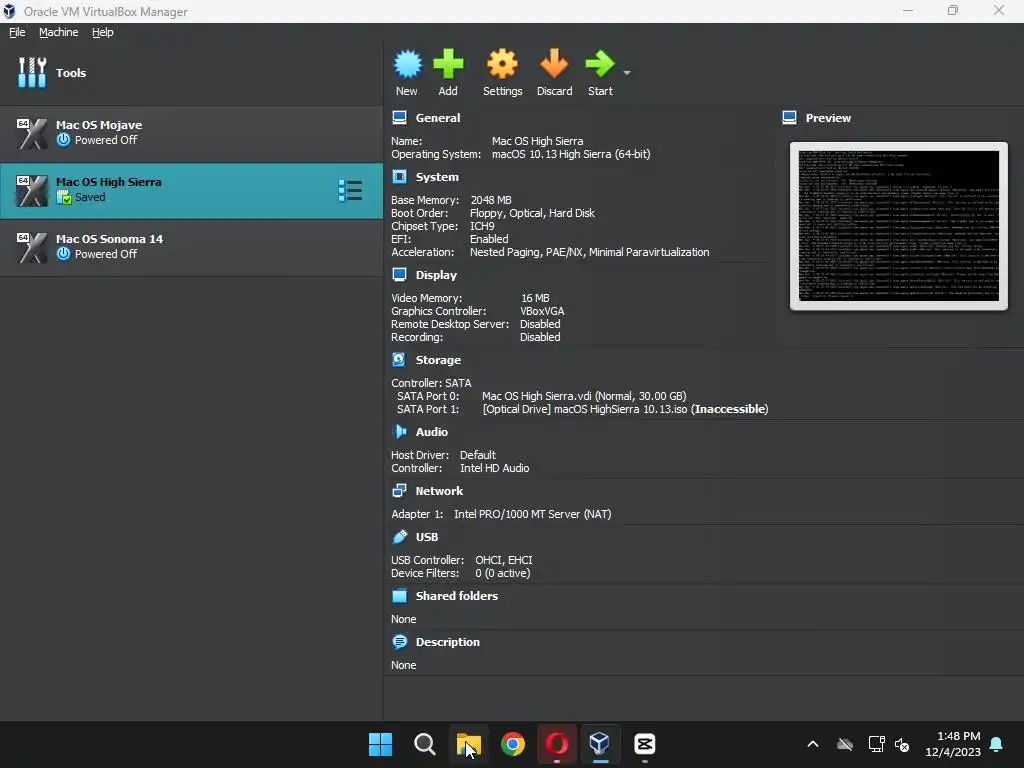This screenshot has width=1024, height=768.
Task: Open Windows taskbar search
Action: (424, 744)
